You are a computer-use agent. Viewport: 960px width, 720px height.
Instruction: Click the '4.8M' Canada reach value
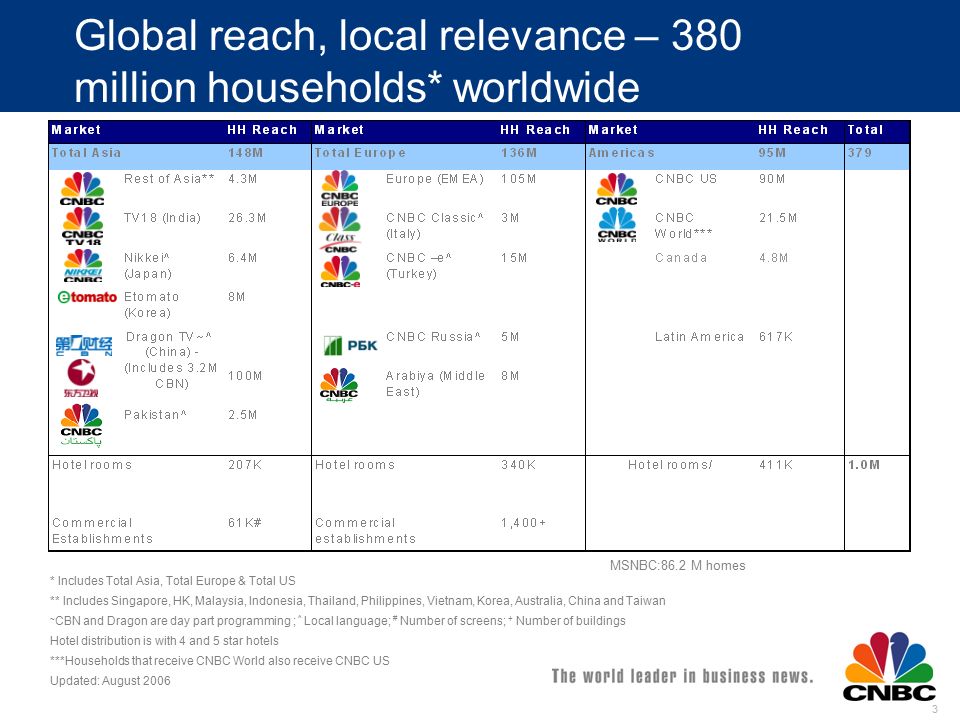773,258
